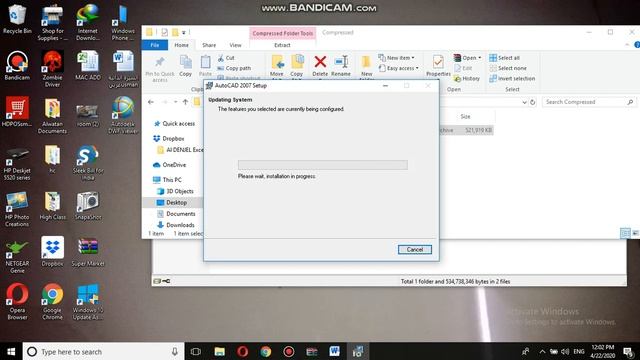Select This PC in navigation pane
Screen dimensions: 640x360
[167, 180]
